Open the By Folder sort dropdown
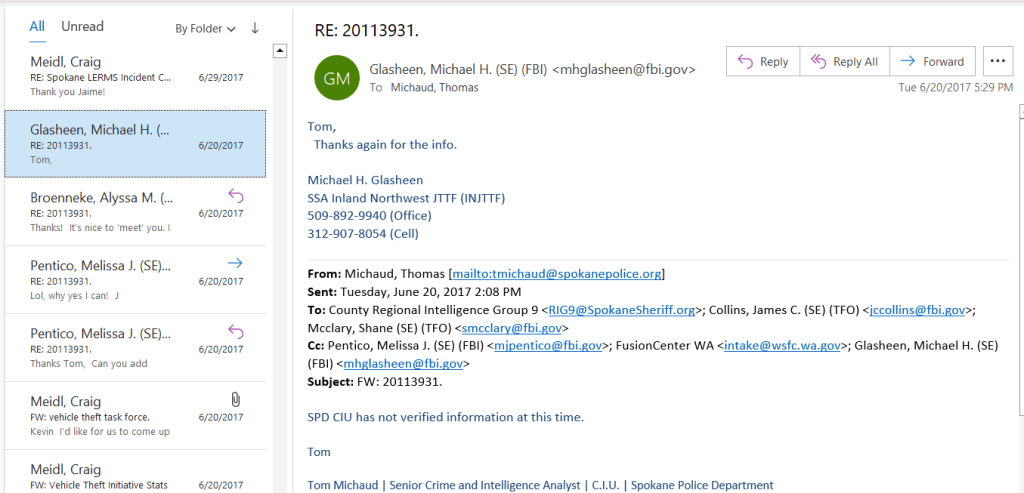The width and height of the screenshot is (1024, 493). (x=206, y=29)
